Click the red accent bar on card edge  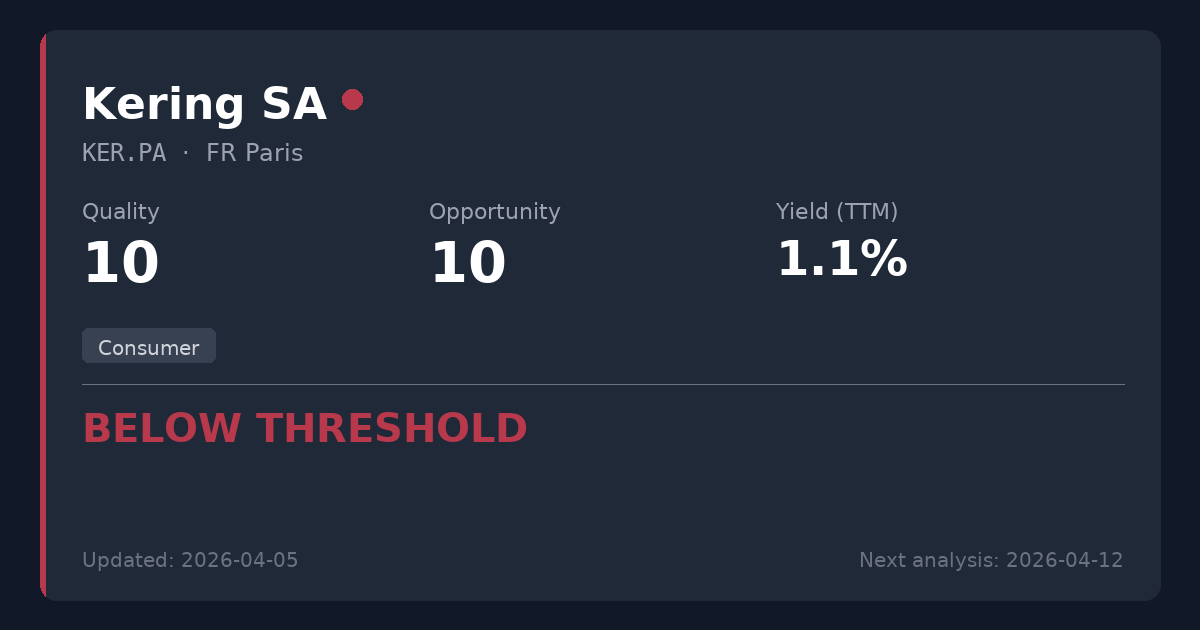tap(43, 315)
